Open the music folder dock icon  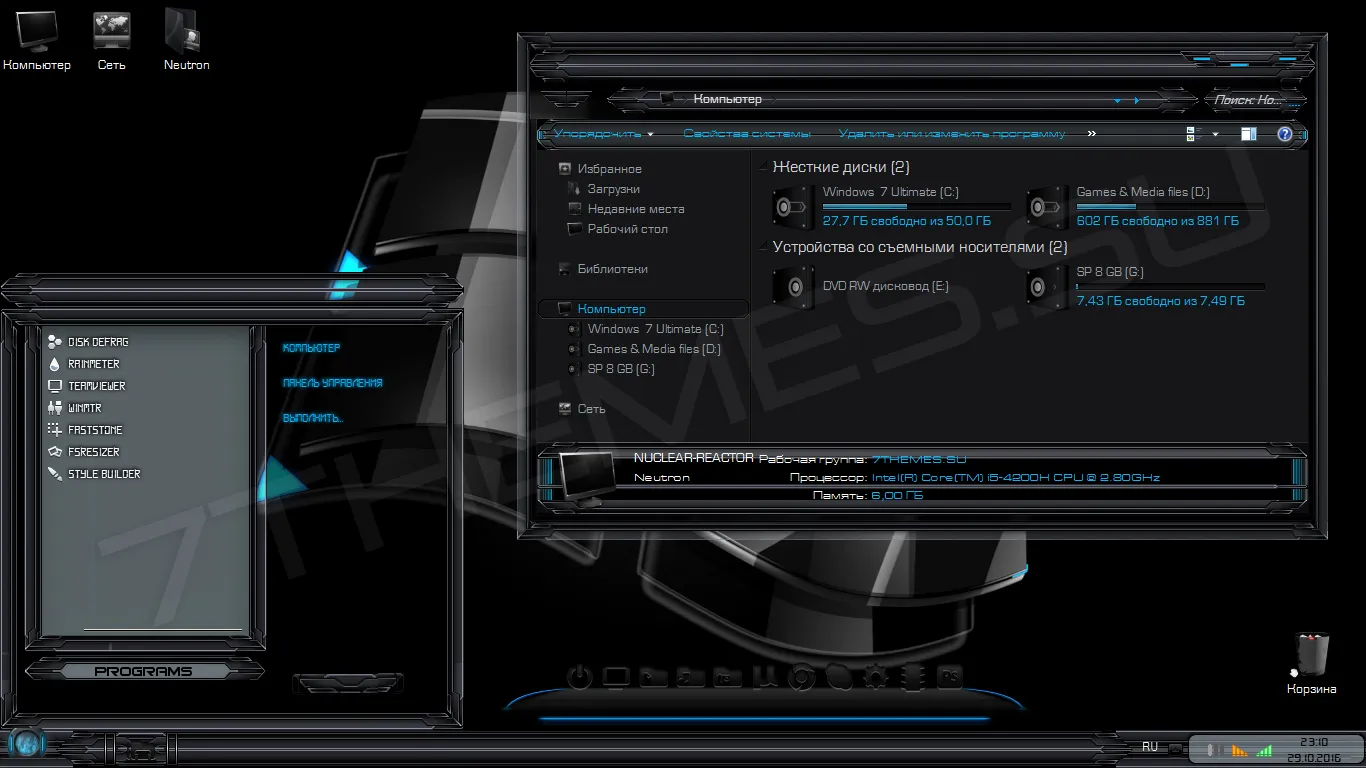tap(690, 678)
